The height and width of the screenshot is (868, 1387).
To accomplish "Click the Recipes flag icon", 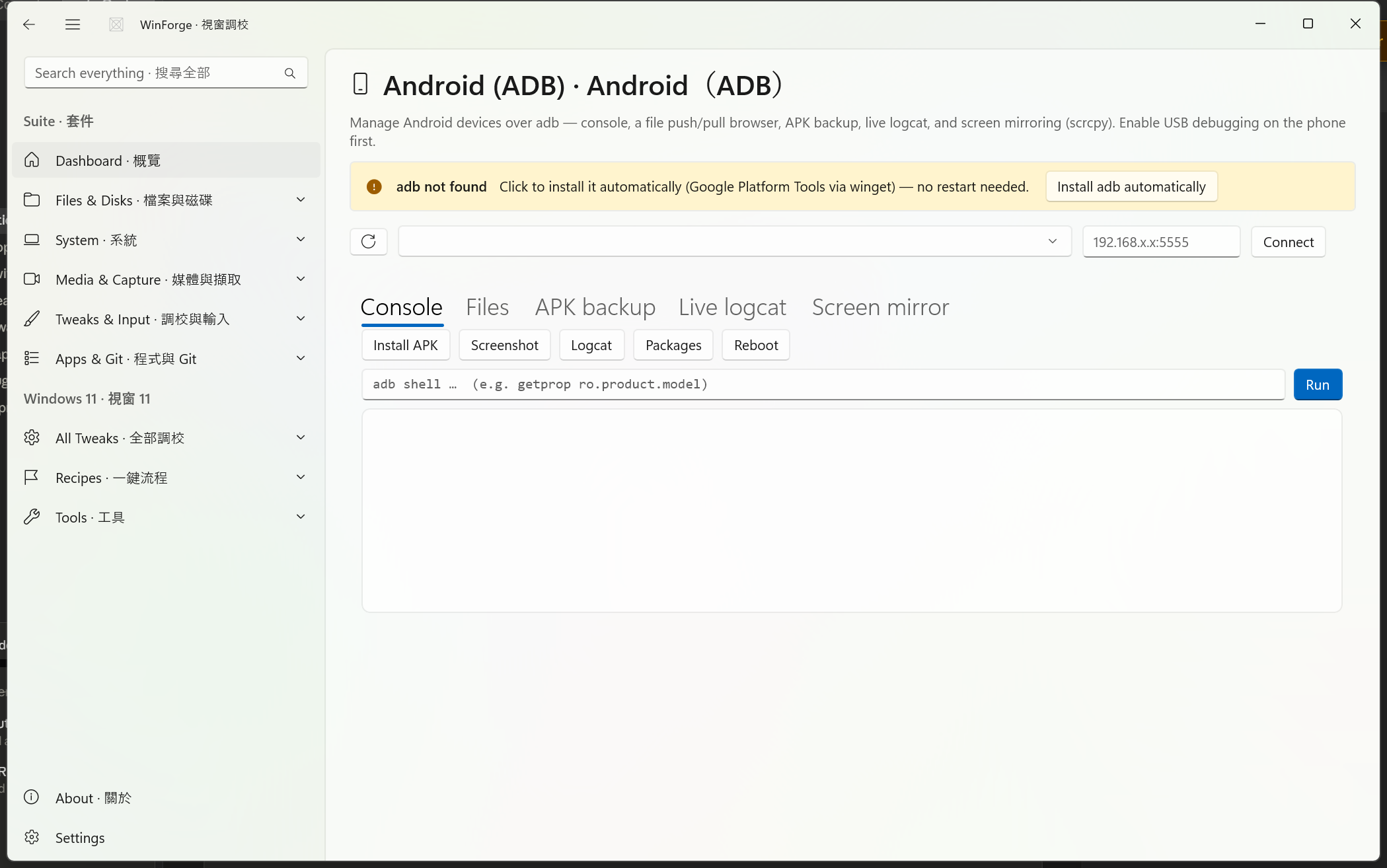I will pos(32,477).
